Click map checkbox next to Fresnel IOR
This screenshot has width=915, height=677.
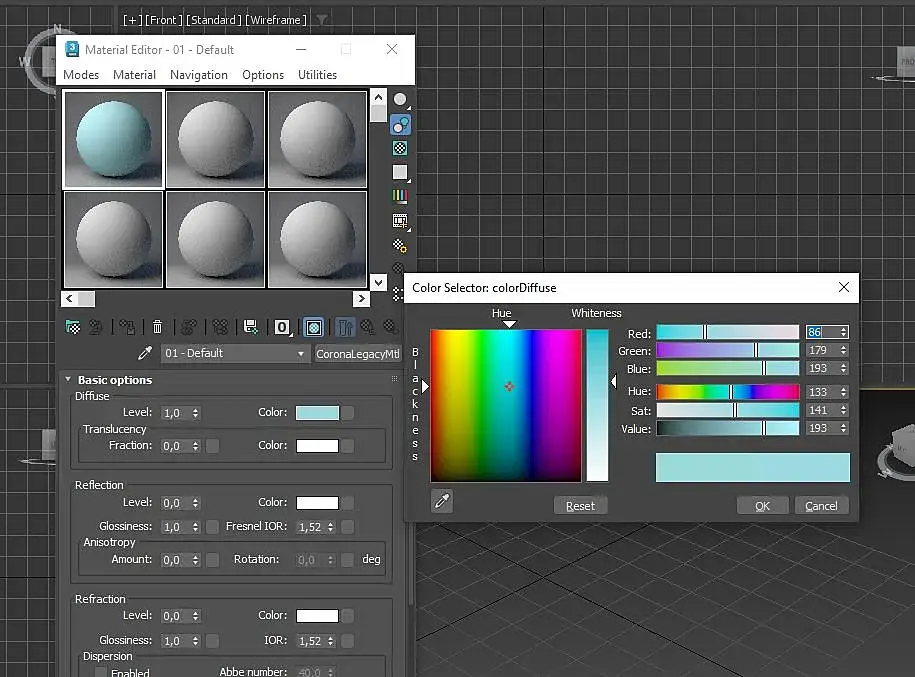click(x=348, y=527)
